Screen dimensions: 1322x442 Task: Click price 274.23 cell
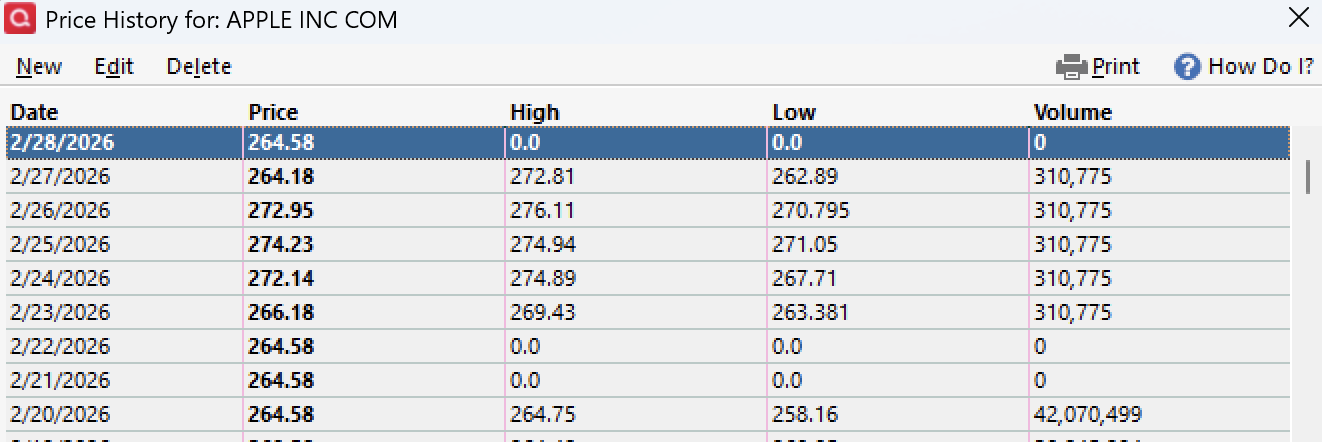[281, 245]
